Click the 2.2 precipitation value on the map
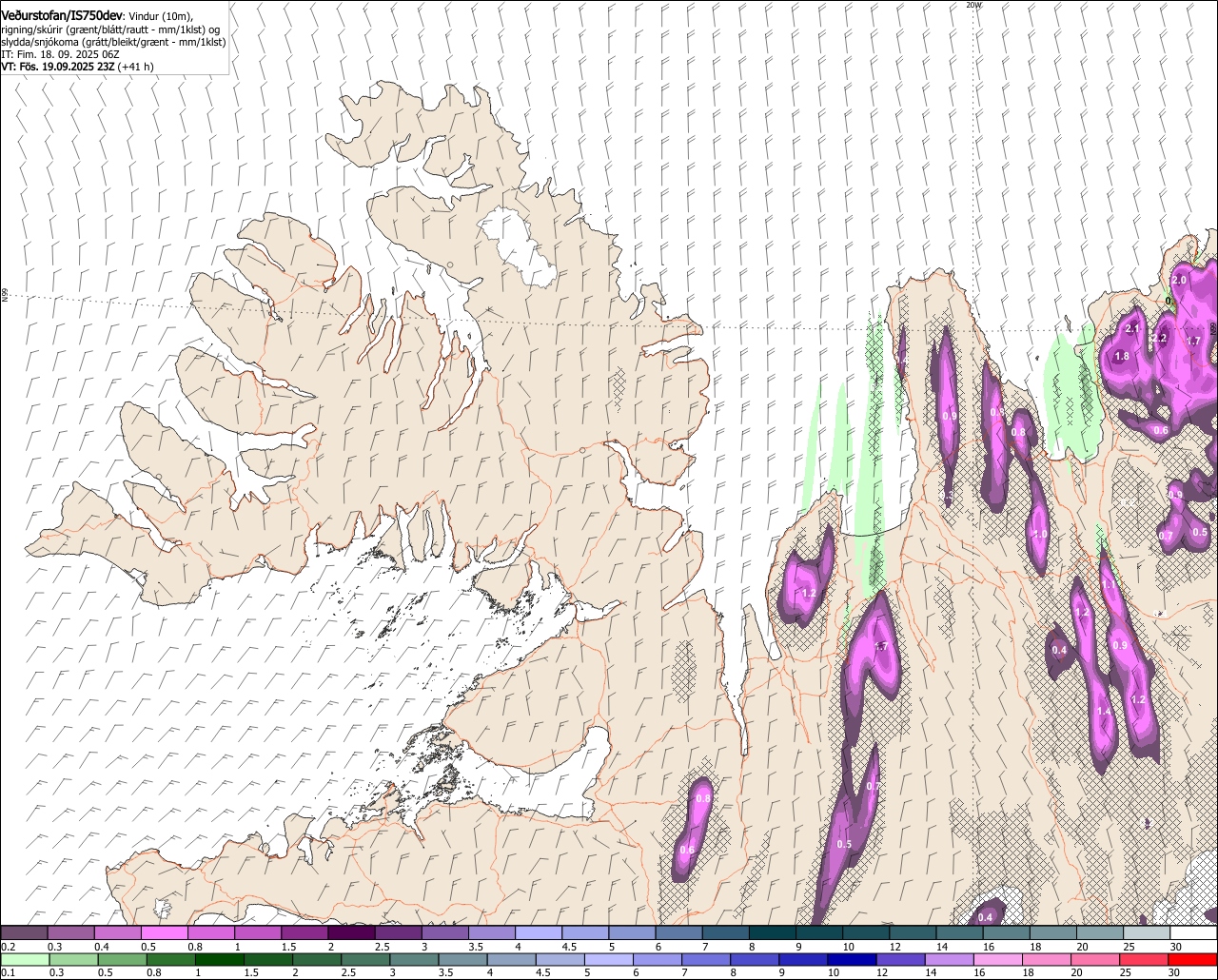Image resolution: width=1218 pixels, height=980 pixels. (1159, 338)
